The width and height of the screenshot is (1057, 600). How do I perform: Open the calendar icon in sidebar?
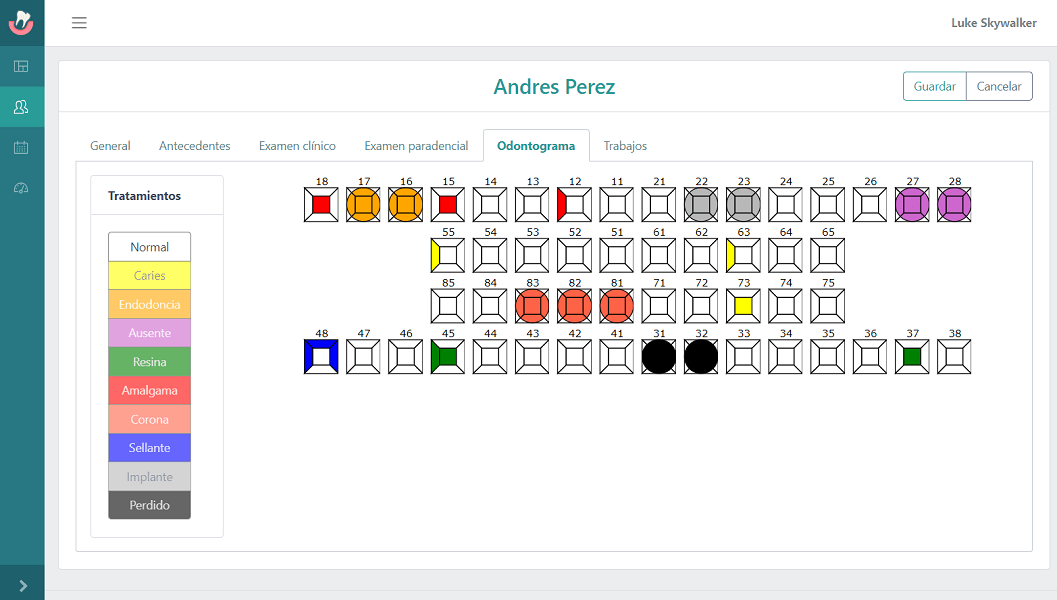point(21,148)
